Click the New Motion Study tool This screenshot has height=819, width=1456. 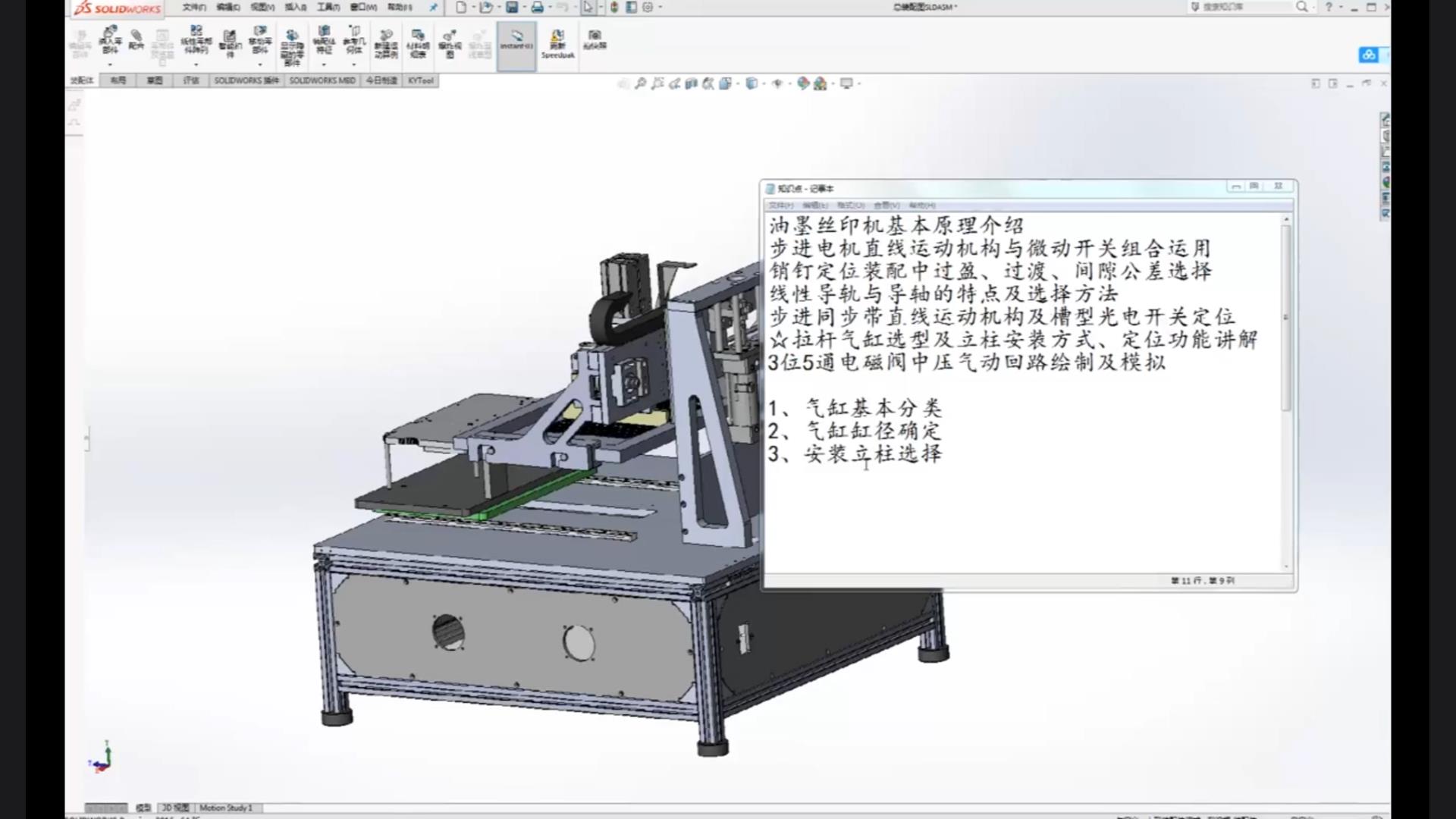point(386,42)
